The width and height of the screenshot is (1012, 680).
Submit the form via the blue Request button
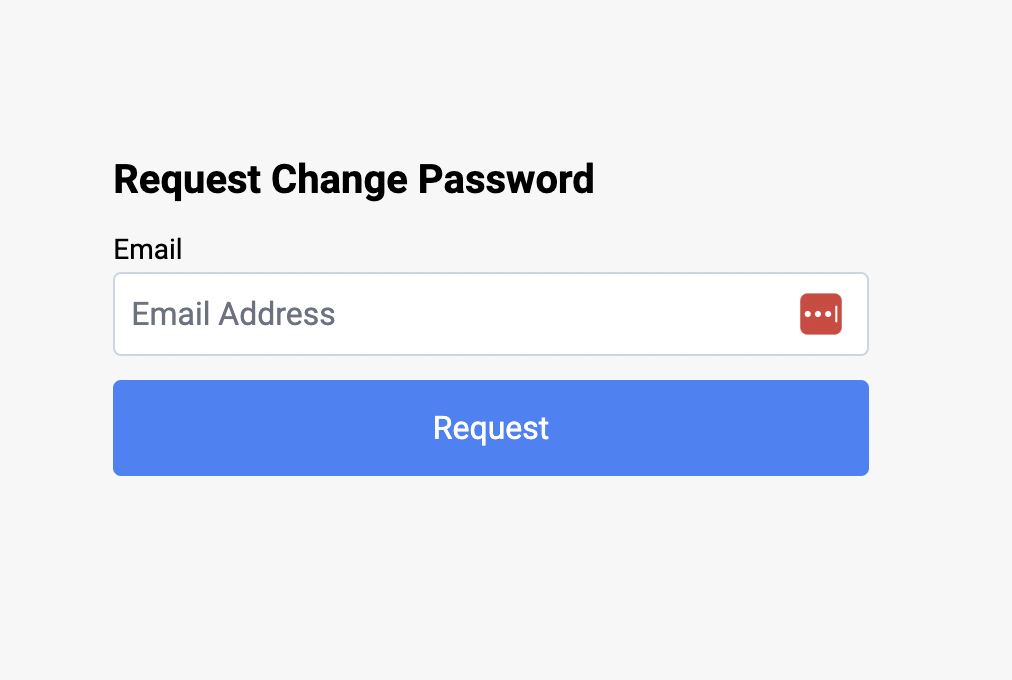click(x=490, y=428)
